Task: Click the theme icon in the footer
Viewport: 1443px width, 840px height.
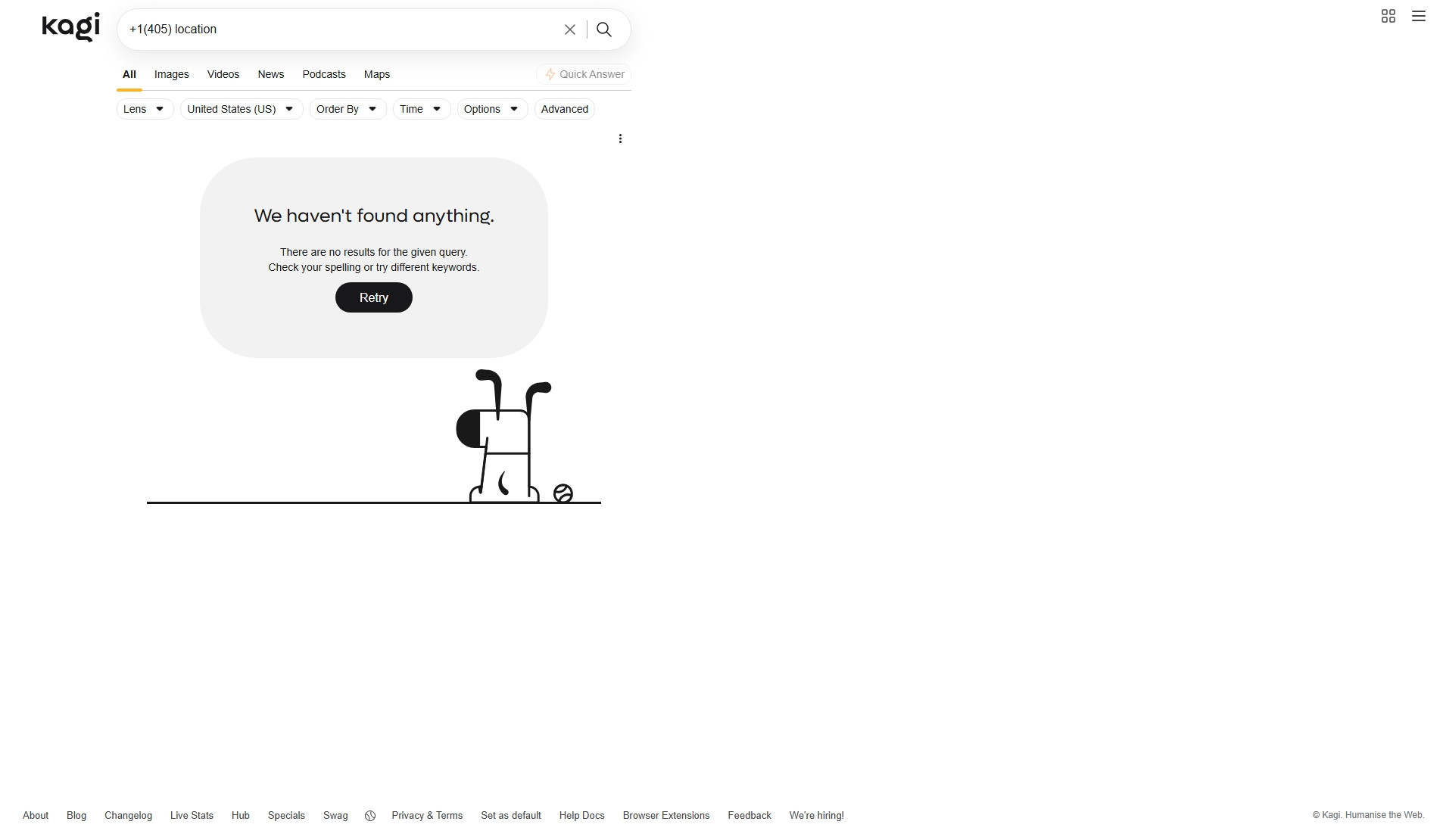Action: 370,816
